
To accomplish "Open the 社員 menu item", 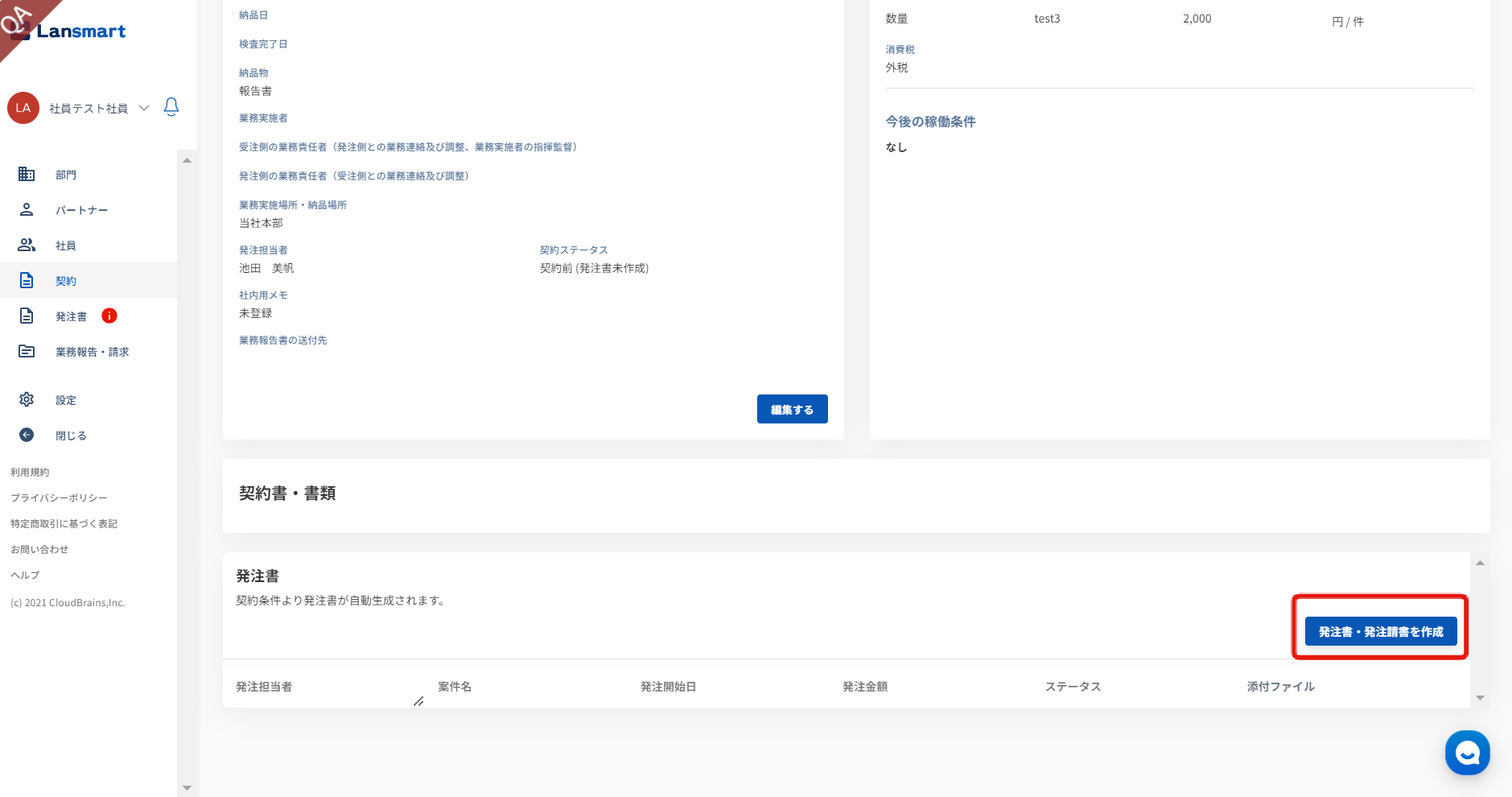I will pyautogui.click(x=89, y=246).
